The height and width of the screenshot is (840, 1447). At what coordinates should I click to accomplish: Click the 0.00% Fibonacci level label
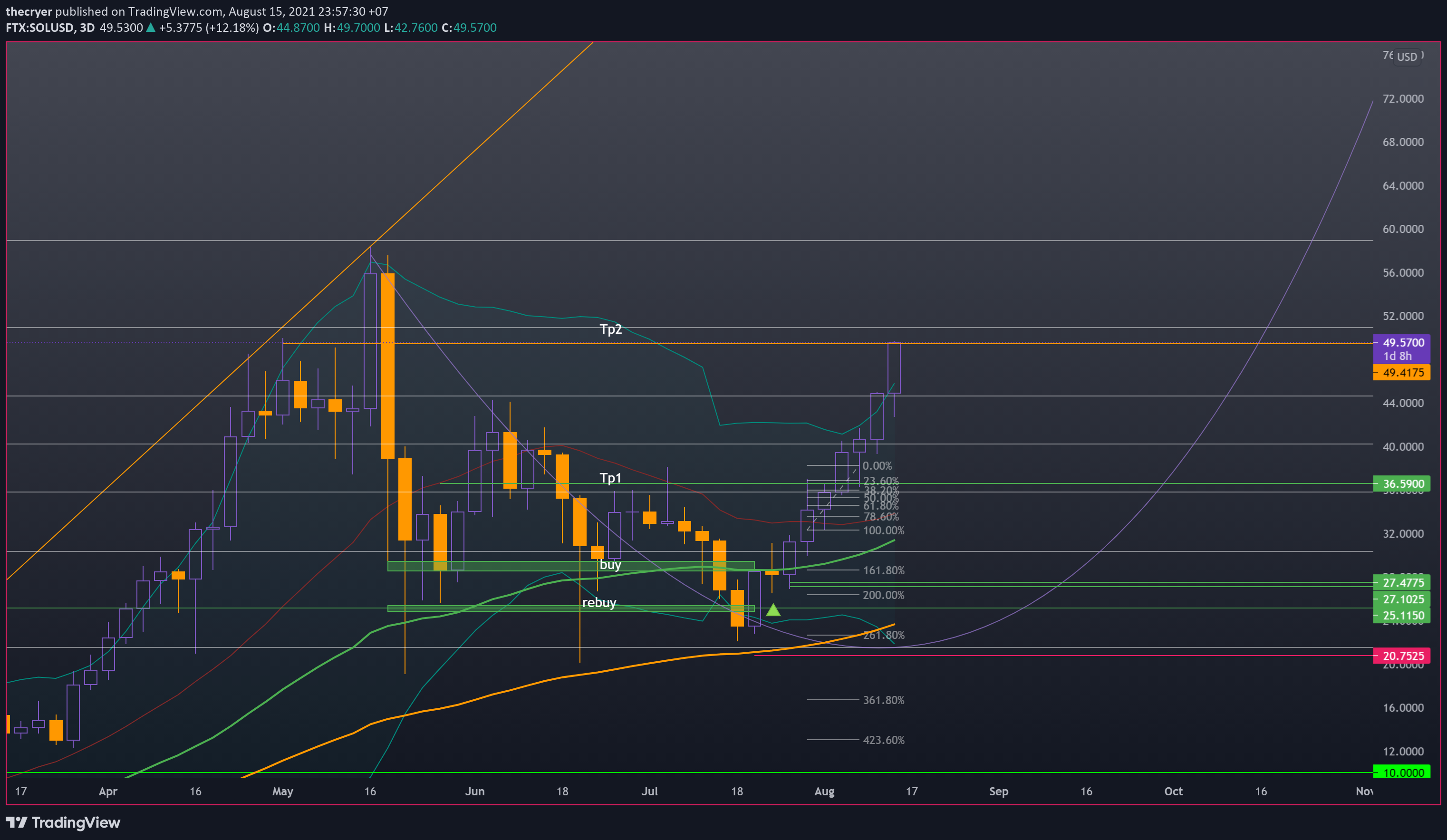878,466
